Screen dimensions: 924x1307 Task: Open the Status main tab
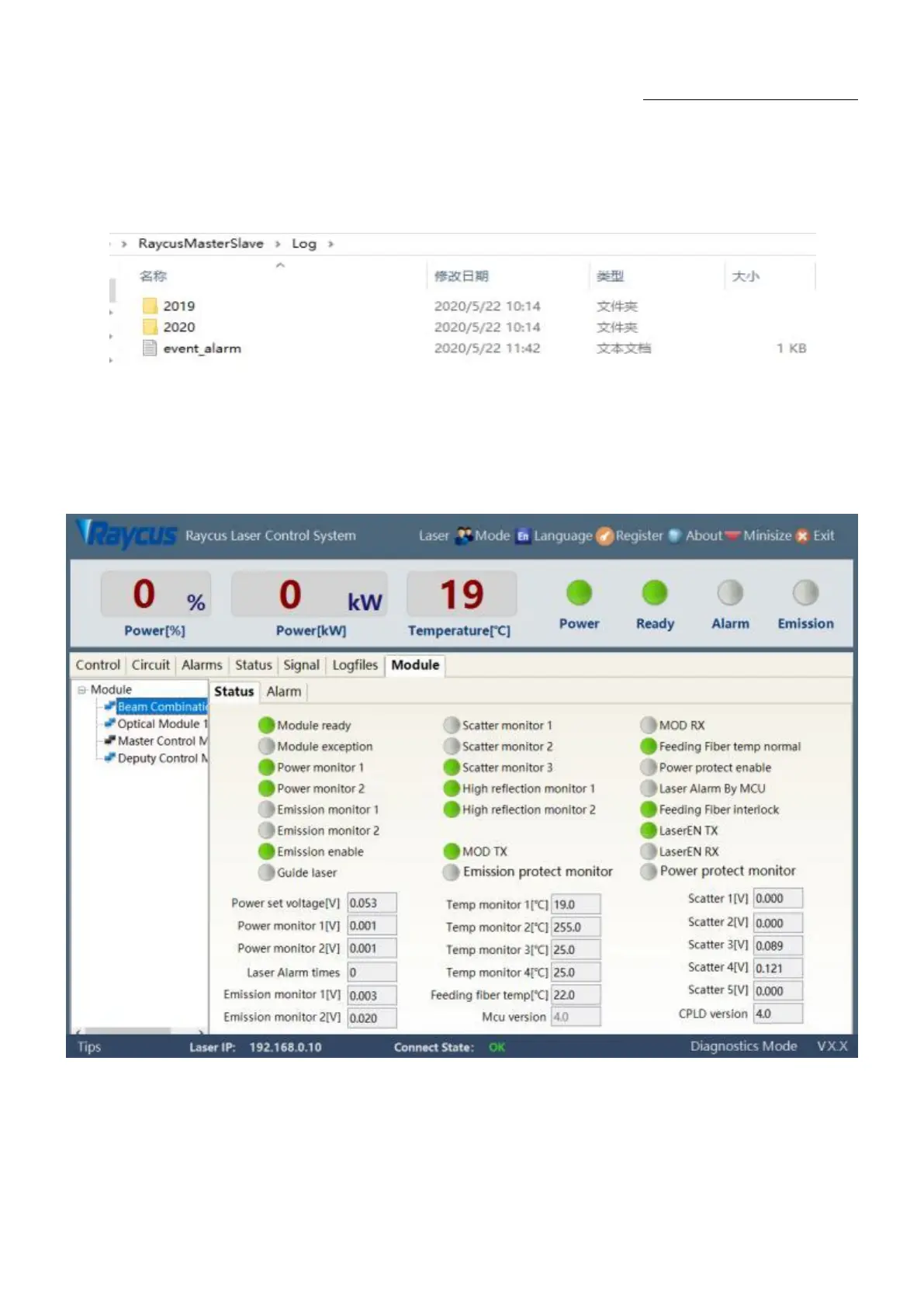coord(254,665)
